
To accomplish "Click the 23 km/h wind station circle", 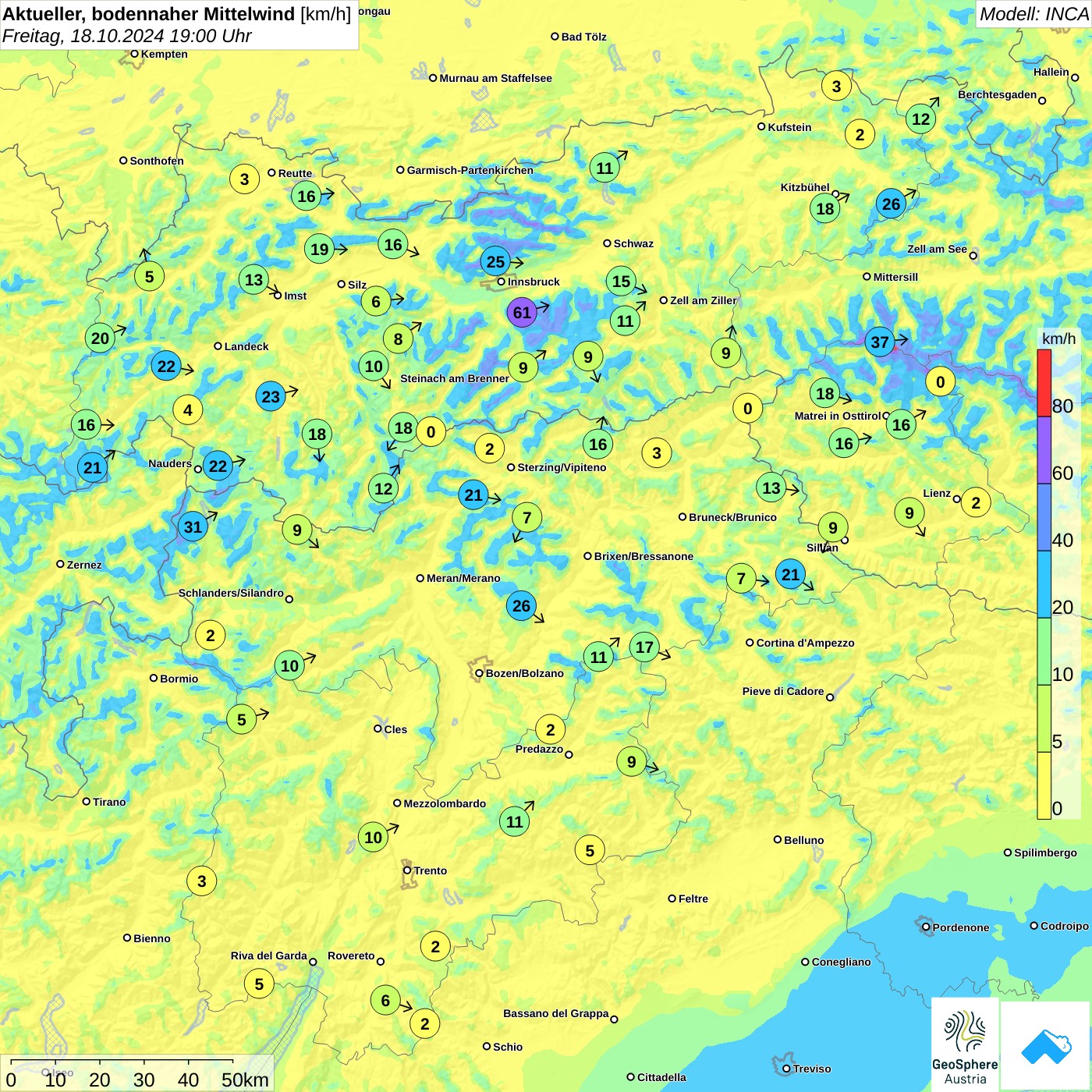I will click(271, 396).
